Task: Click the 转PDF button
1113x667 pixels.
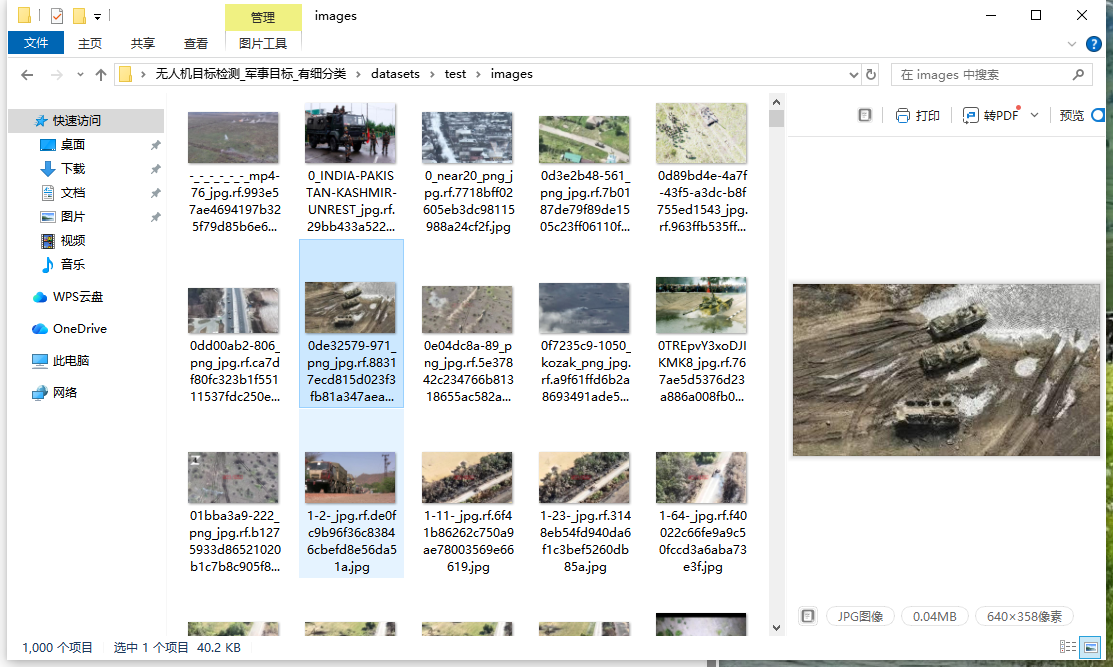Action: [x=990, y=115]
